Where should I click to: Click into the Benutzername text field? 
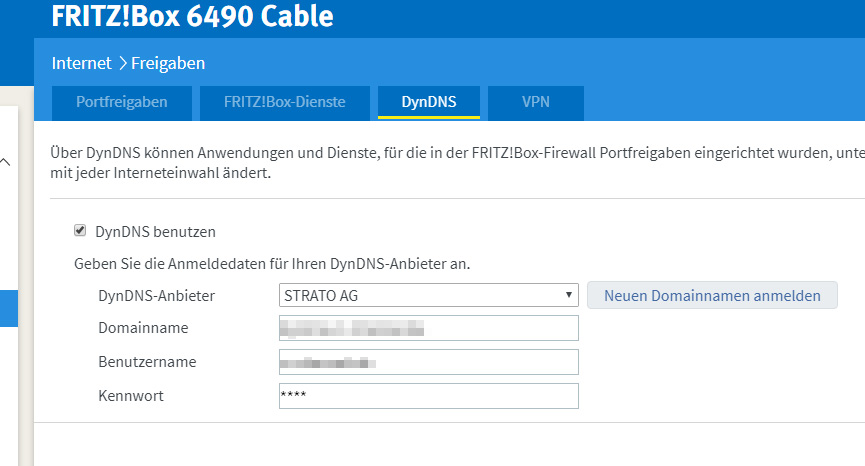(428, 362)
